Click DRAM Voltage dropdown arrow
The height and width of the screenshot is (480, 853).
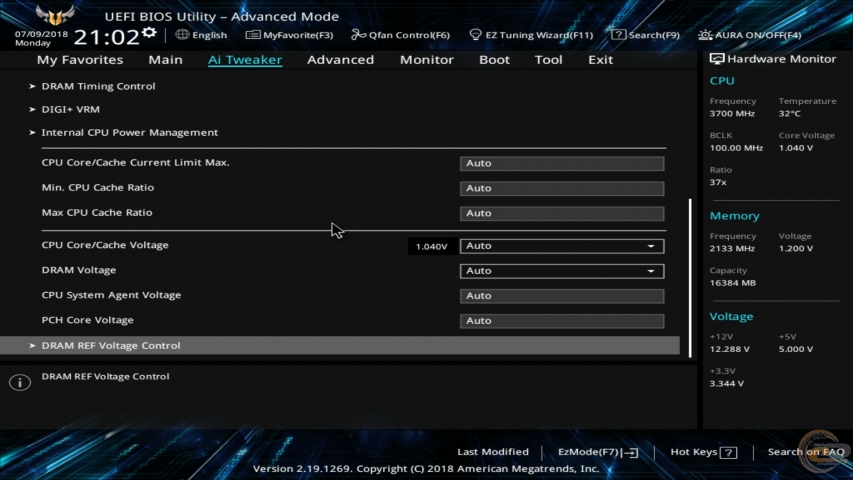[x=651, y=271]
